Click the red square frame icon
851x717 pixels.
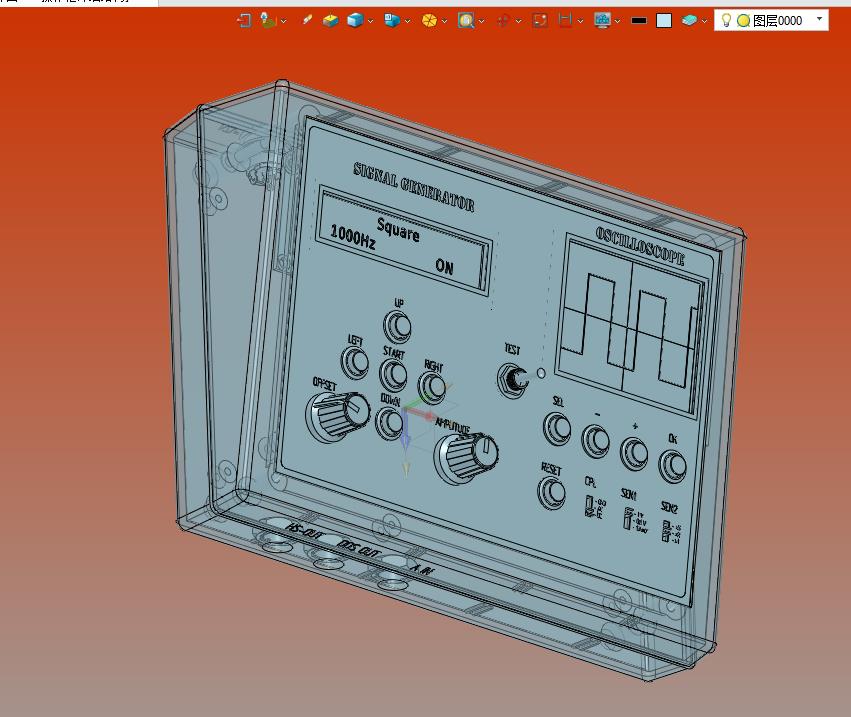(x=540, y=21)
